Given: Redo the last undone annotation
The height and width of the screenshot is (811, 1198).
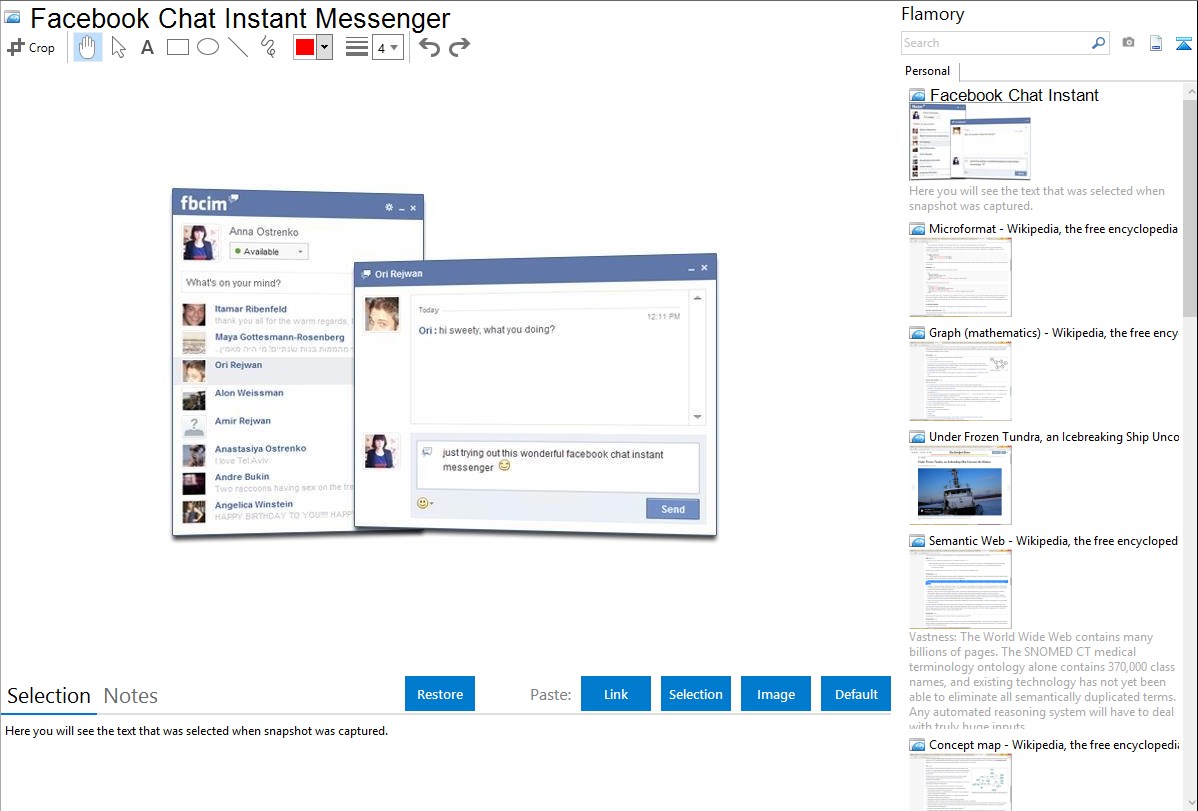Looking at the screenshot, I should (459, 47).
